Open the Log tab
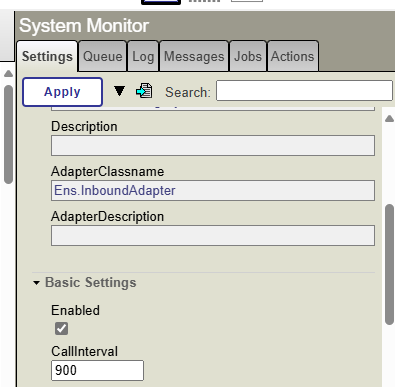This screenshot has height=387, width=395. click(143, 56)
